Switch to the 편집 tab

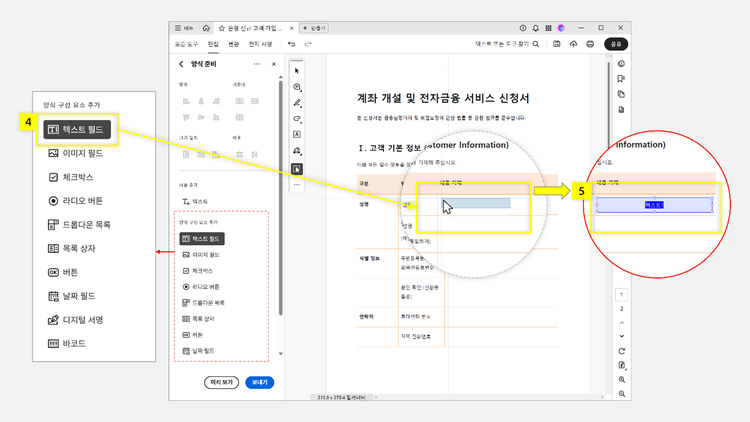213,44
